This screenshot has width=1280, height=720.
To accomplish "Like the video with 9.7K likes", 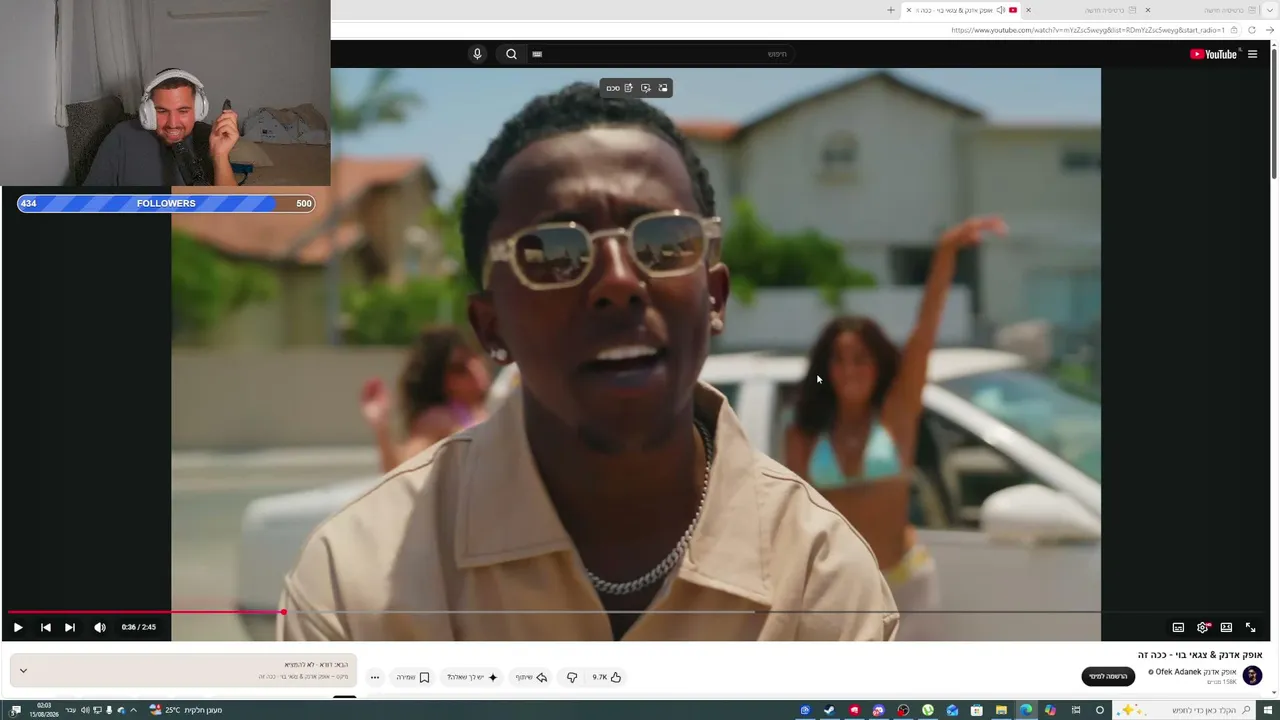I will tap(607, 677).
